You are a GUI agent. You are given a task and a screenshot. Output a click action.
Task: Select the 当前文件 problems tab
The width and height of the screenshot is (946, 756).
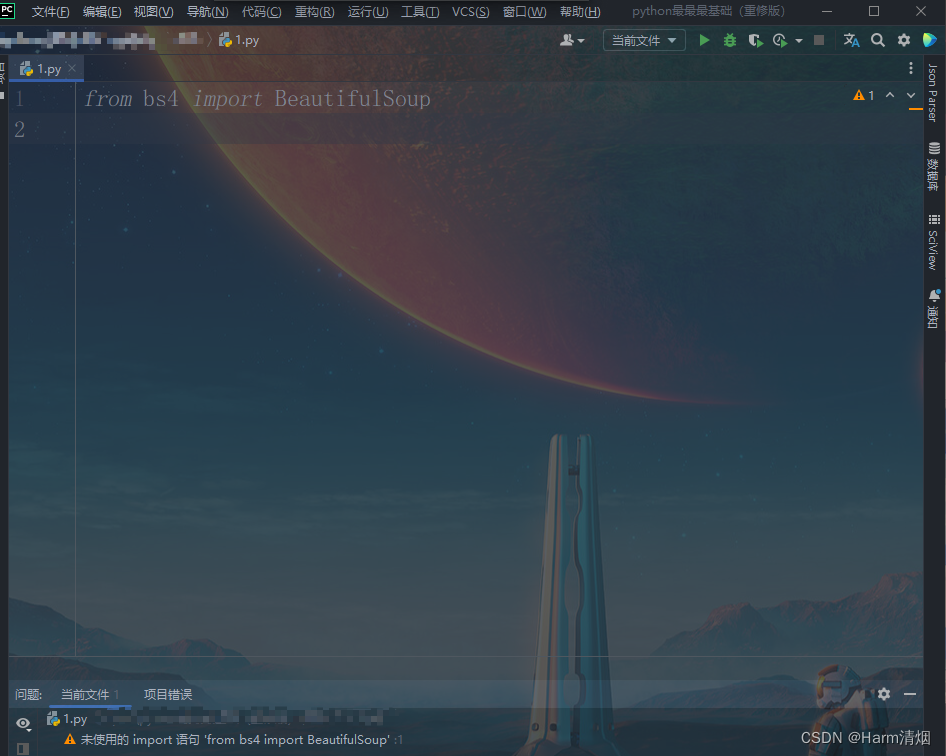click(90, 694)
